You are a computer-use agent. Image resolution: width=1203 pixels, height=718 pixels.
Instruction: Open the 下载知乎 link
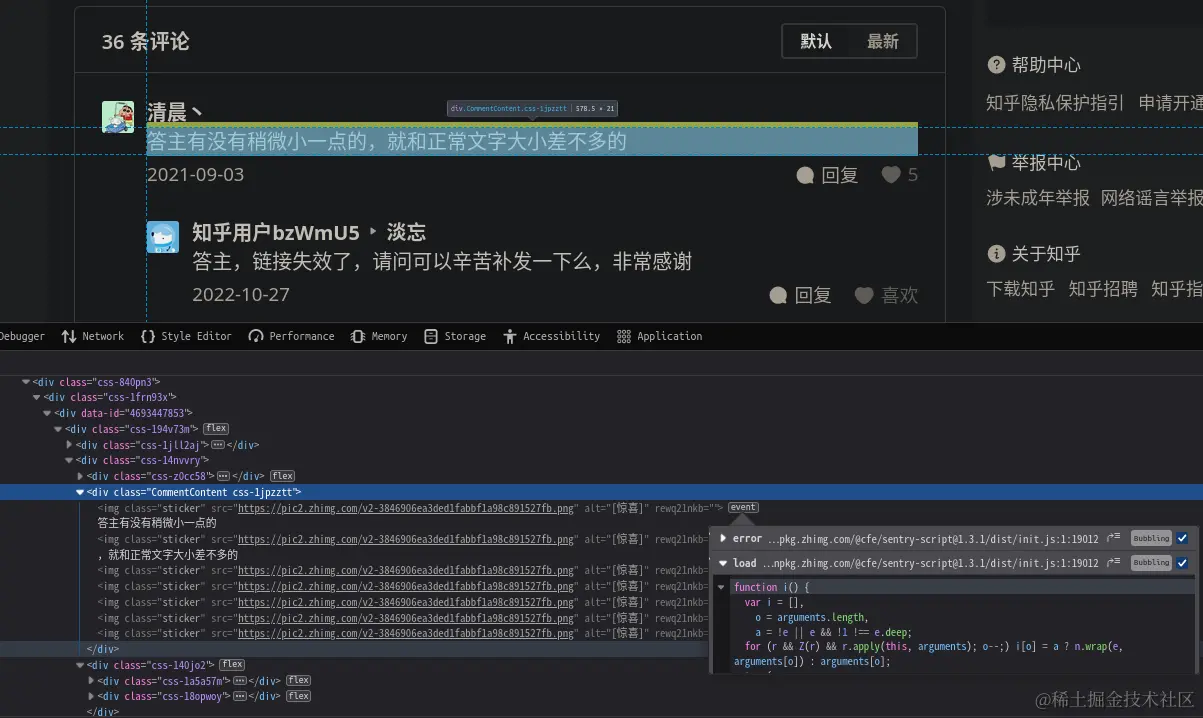(x=1020, y=289)
